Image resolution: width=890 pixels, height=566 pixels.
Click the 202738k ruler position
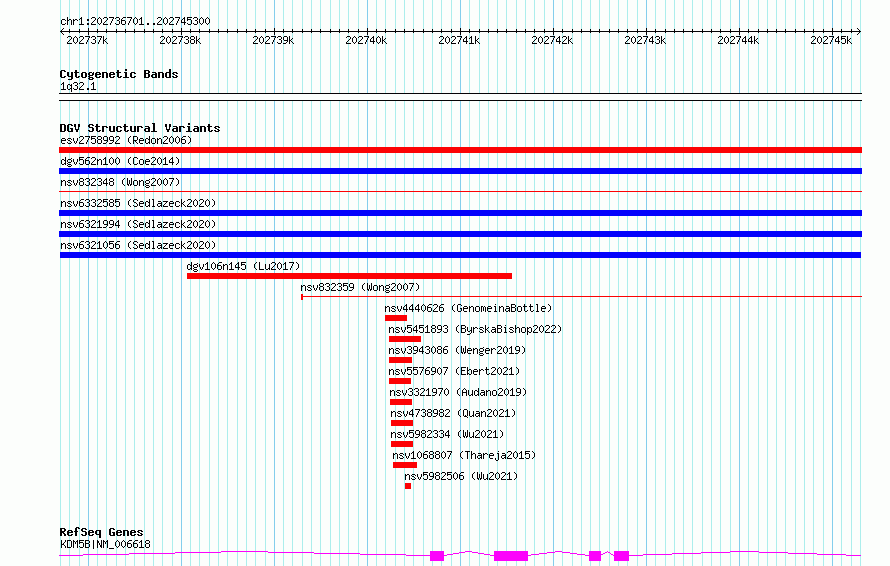tap(180, 40)
